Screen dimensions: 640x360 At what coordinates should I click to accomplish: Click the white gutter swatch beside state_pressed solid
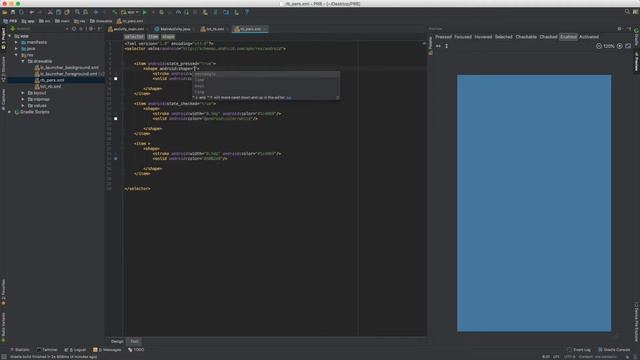click(x=116, y=78)
